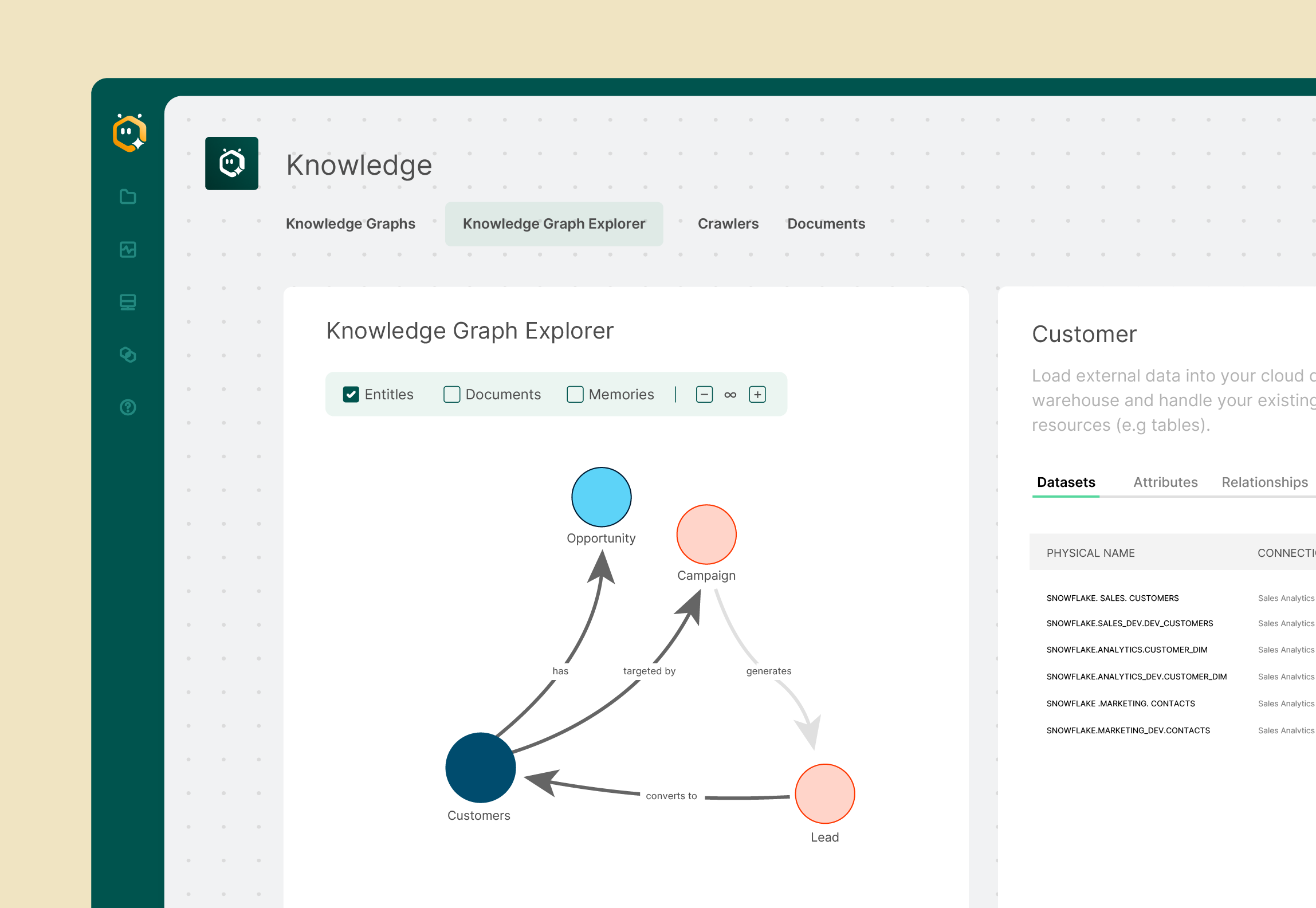Enable the Memories checkbox
This screenshot has height=908, width=1316.
(x=575, y=394)
